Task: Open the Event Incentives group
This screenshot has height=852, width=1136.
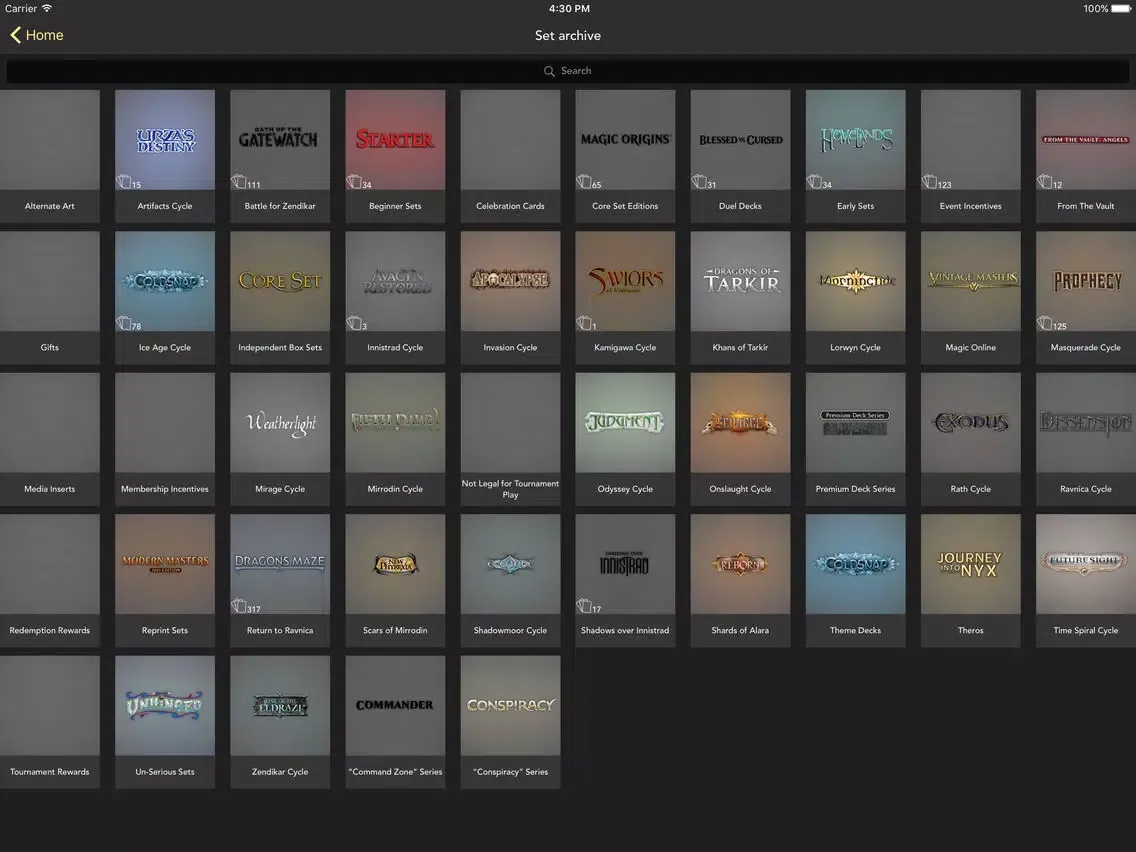Action: coord(971,156)
